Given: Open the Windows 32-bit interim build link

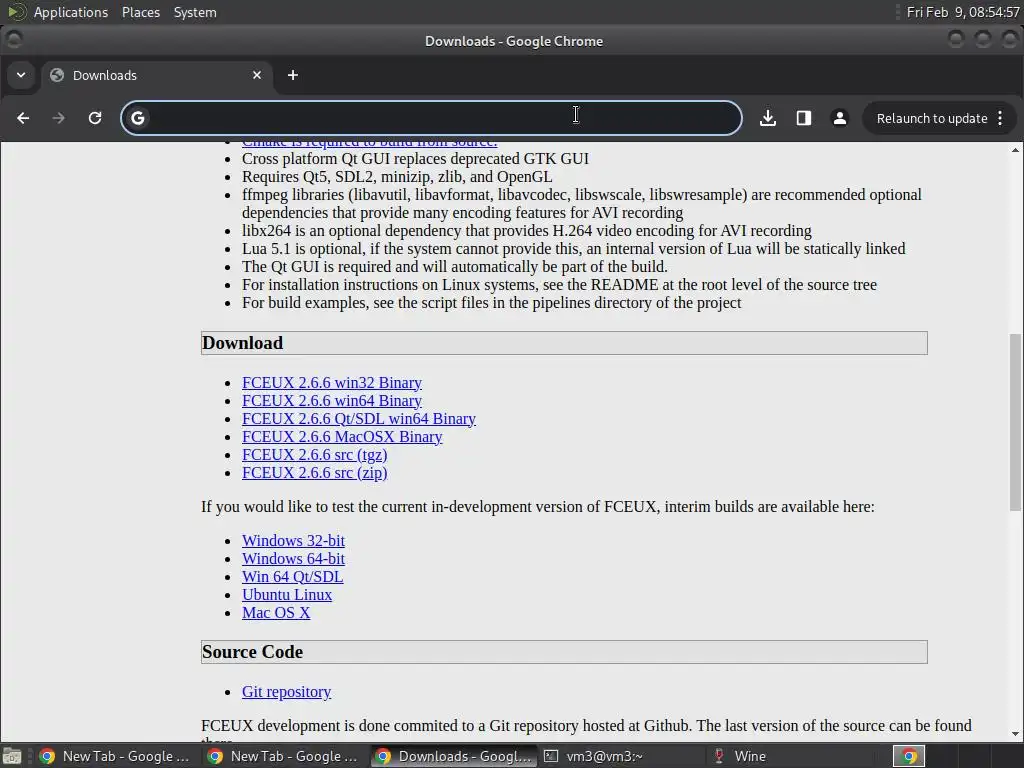Looking at the screenshot, I should 293,541.
